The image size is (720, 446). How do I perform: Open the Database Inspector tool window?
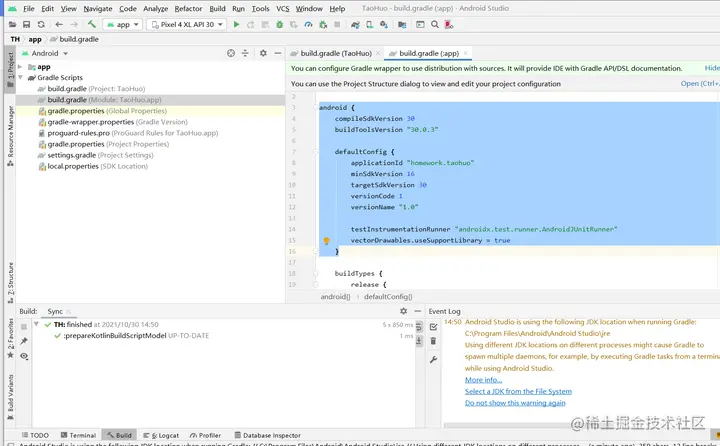(x=268, y=435)
